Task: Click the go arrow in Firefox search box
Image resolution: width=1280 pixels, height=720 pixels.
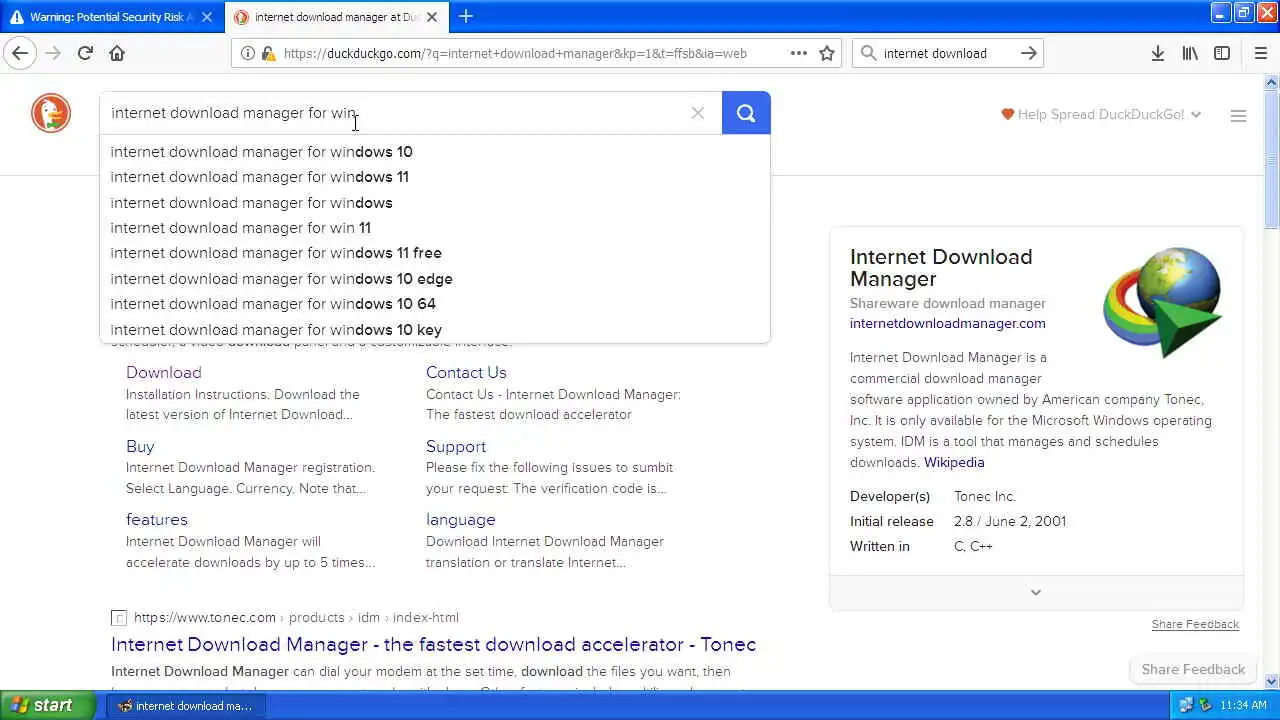Action: click(x=1028, y=53)
